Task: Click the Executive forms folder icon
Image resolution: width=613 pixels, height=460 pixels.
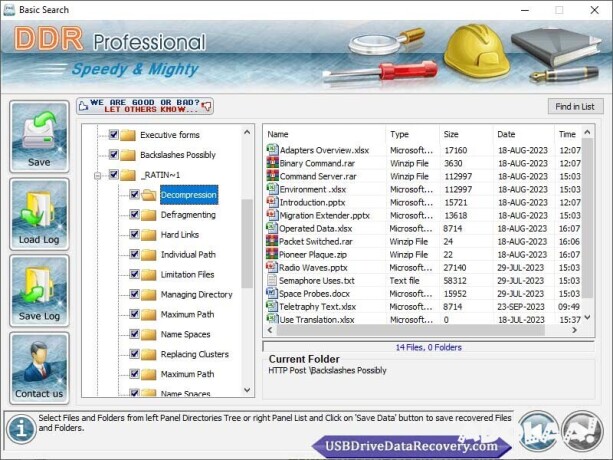Action: point(128,135)
